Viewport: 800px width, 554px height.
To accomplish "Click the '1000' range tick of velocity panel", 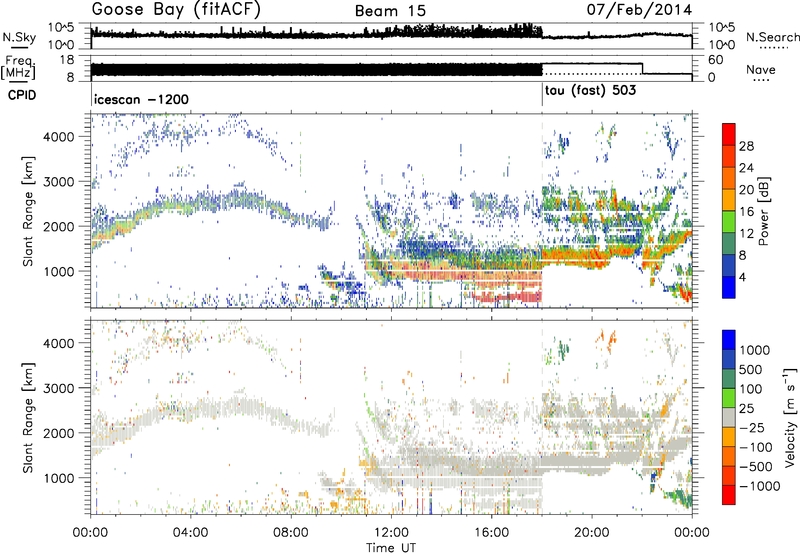I will (58, 478).
